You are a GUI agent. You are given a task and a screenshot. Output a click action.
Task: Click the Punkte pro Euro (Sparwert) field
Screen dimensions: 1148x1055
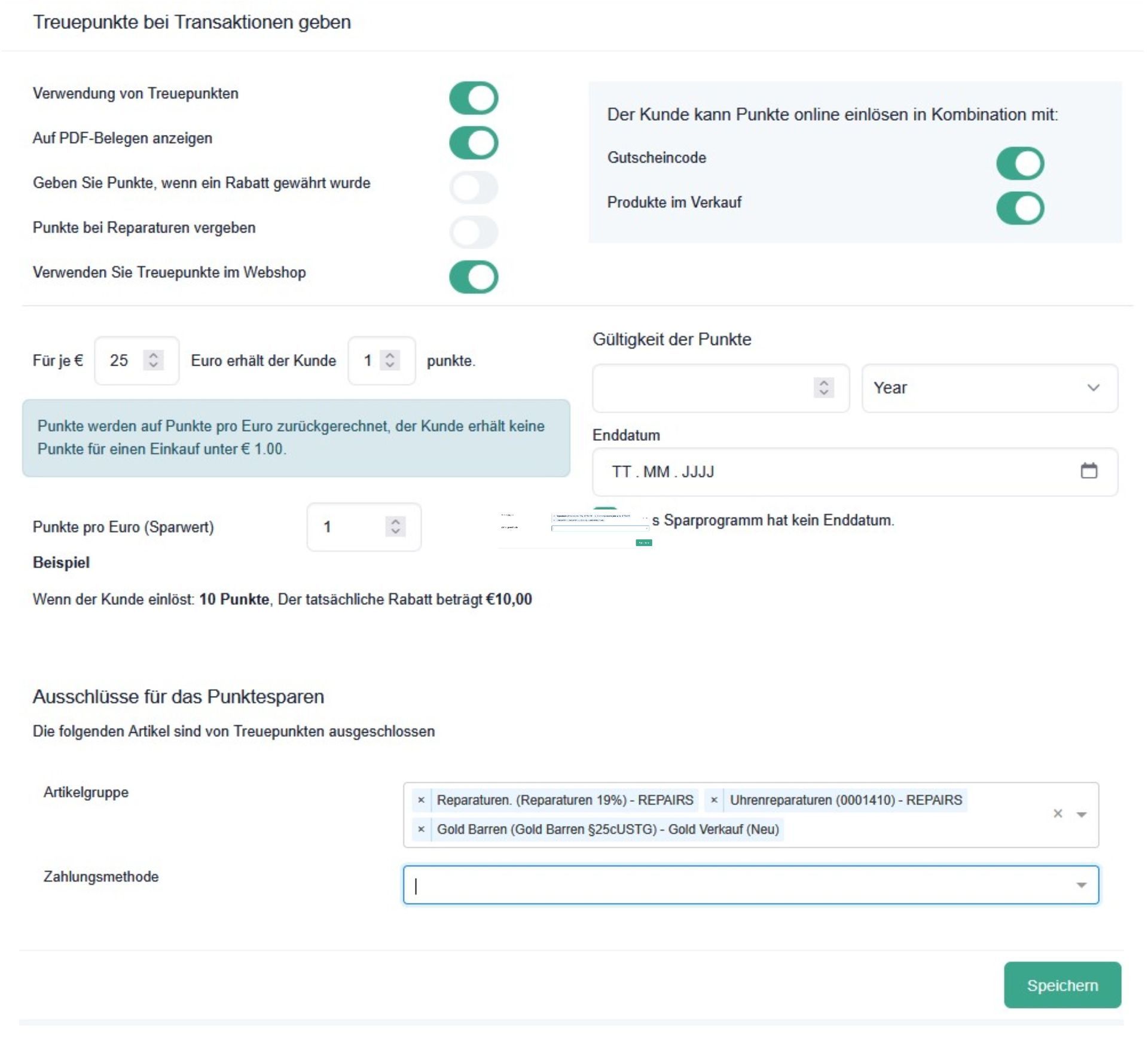364,527
